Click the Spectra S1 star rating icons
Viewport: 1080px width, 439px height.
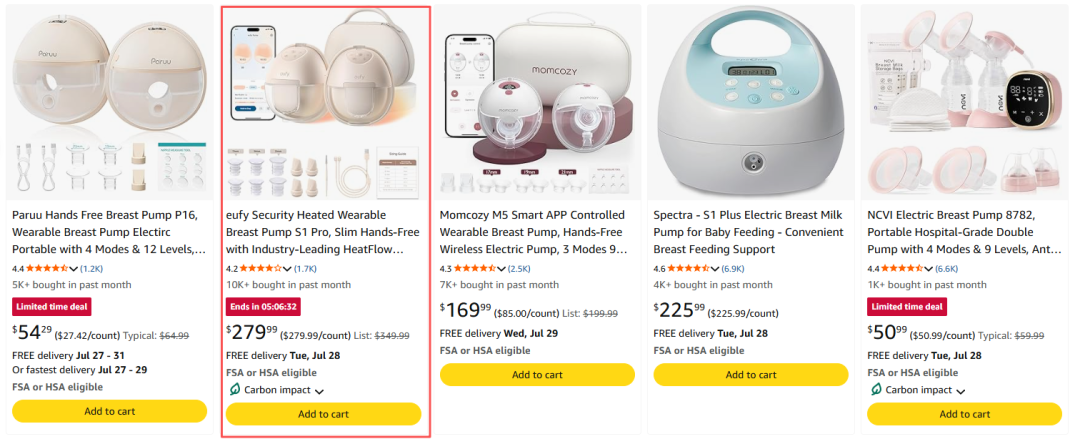click(687, 268)
